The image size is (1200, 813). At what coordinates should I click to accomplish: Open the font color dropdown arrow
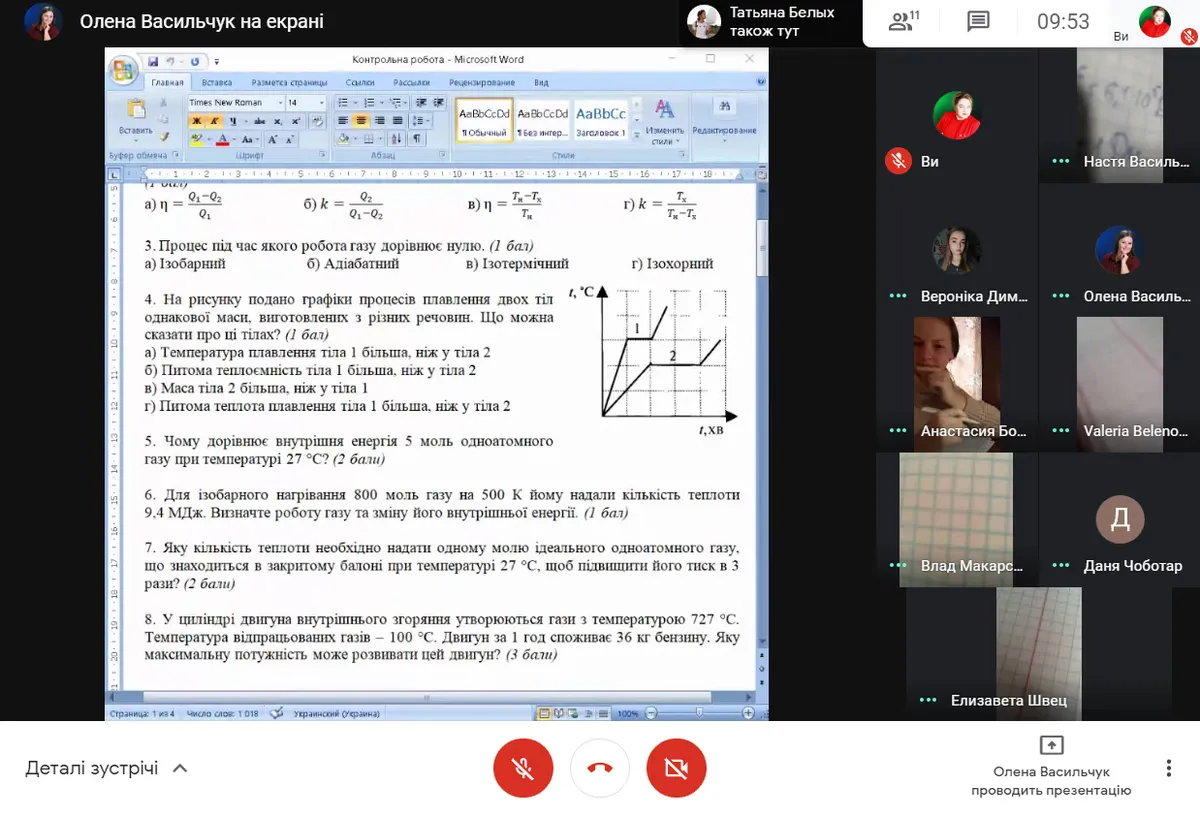point(233,140)
